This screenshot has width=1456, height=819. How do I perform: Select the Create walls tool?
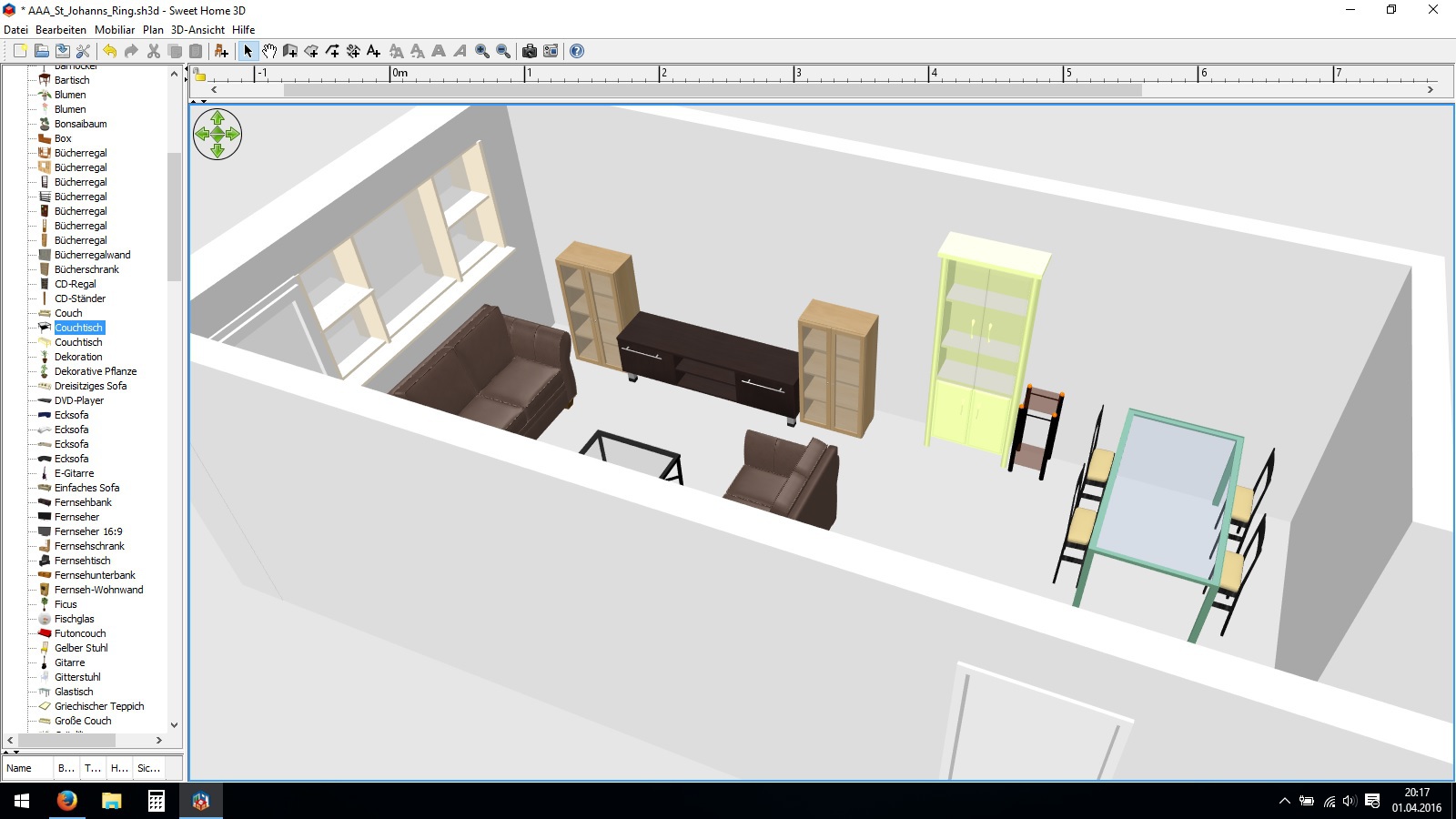click(x=290, y=51)
